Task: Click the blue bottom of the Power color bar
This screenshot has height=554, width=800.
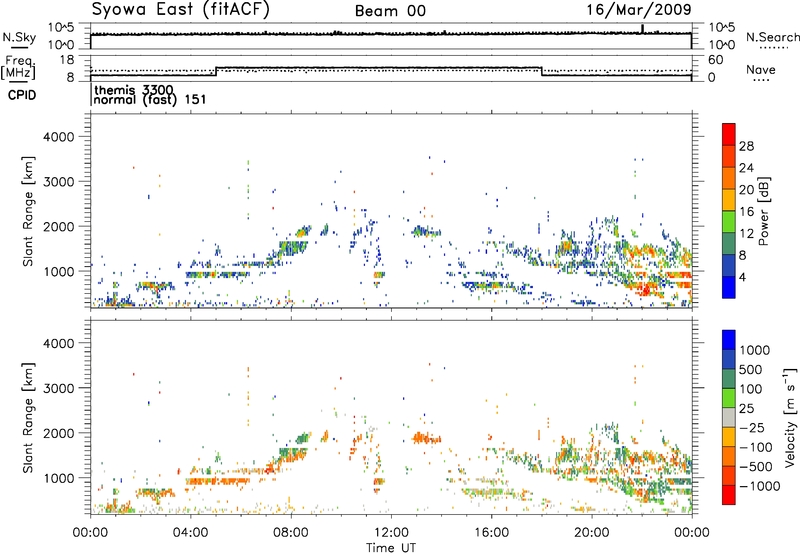Action: point(729,287)
